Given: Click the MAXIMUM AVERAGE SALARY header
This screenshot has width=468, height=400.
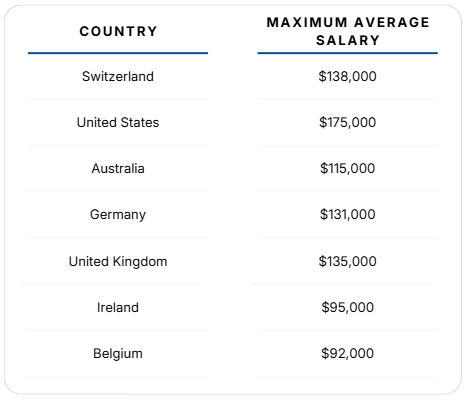Looking at the screenshot, I should tap(348, 31).
